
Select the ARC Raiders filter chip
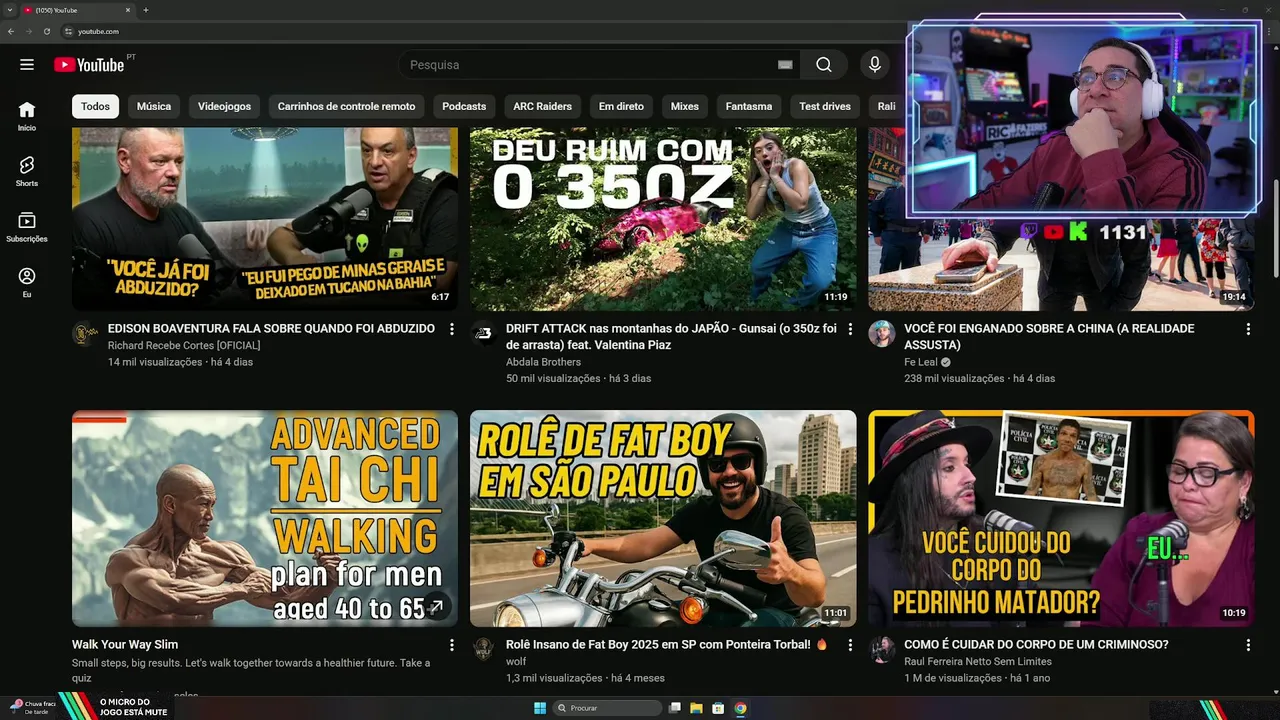[x=542, y=106]
